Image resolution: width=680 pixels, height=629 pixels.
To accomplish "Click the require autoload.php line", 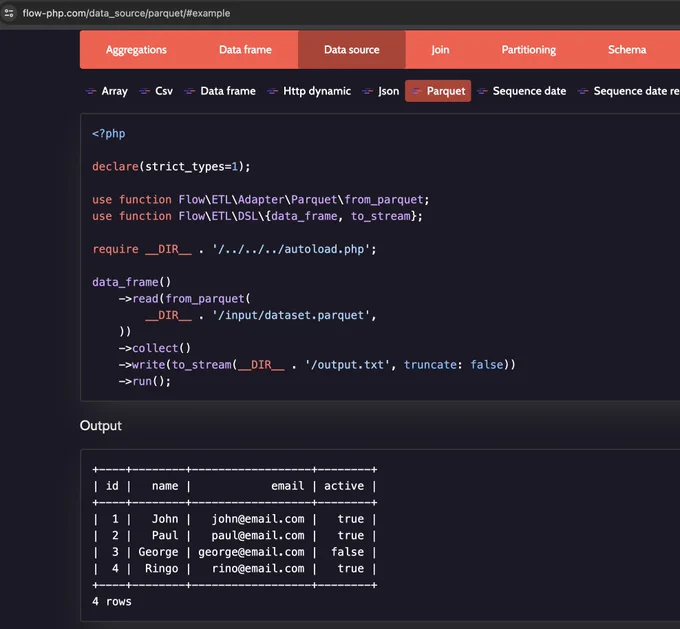I will coord(234,249).
